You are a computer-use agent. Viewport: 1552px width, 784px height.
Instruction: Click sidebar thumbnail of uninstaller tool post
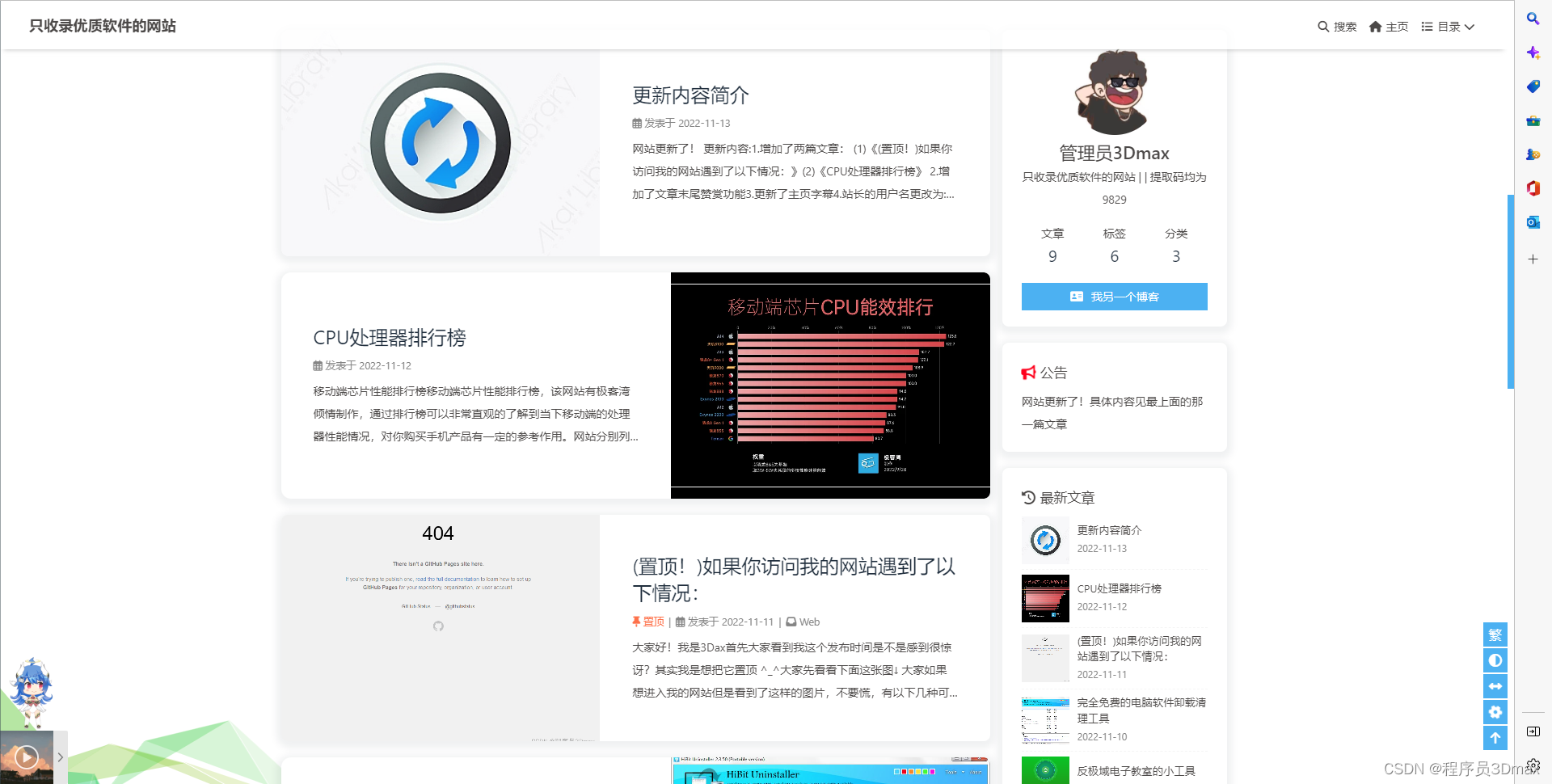coord(1045,720)
